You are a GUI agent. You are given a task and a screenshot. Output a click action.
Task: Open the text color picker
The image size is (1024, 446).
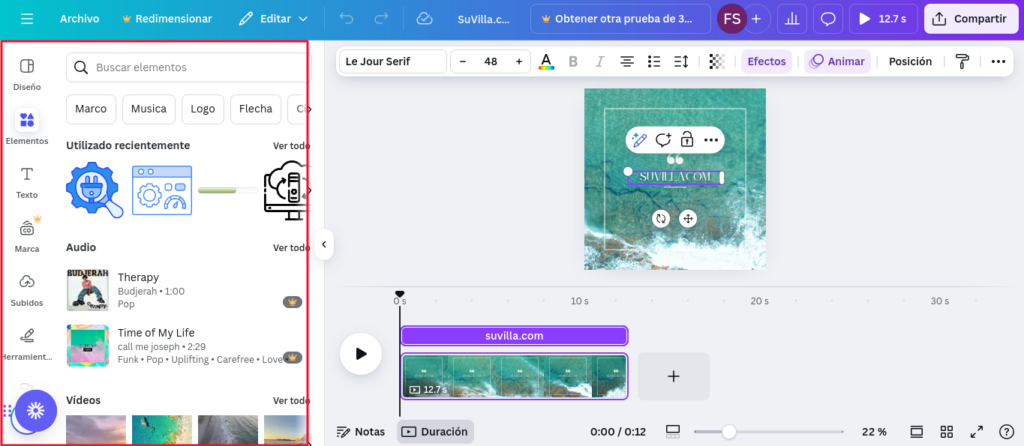click(547, 61)
